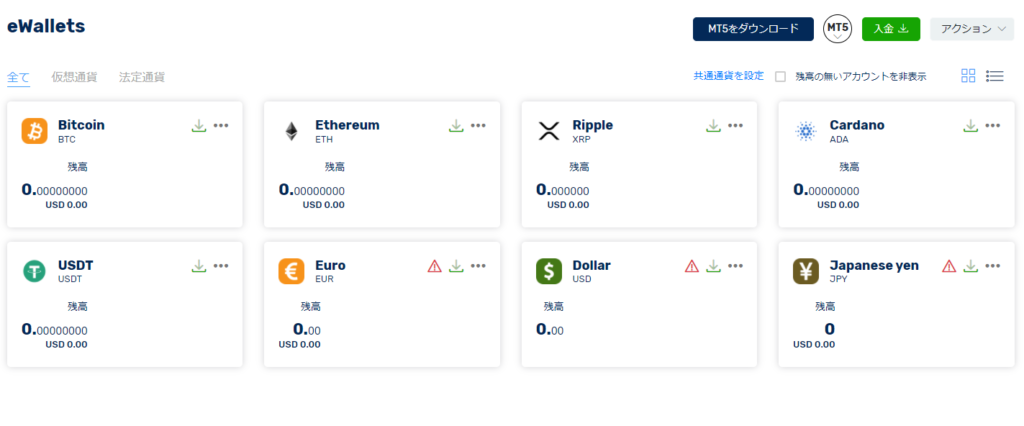Select the 法定通貨 tab
The image size is (1024, 426).
(x=142, y=77)
